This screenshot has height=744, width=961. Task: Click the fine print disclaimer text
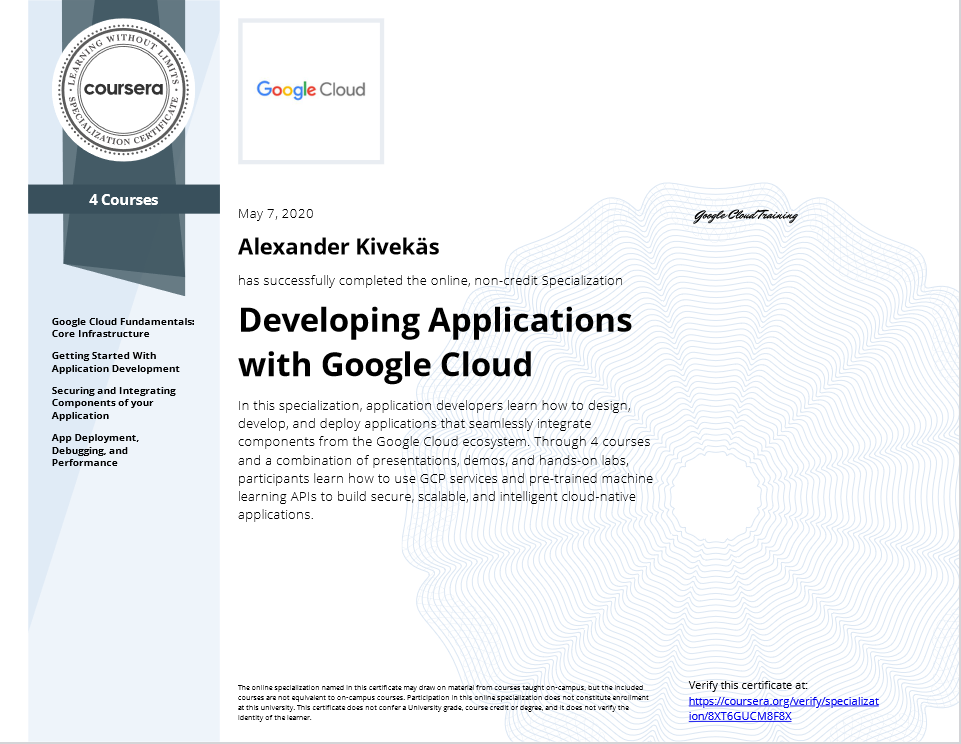(x=443, y=702)
